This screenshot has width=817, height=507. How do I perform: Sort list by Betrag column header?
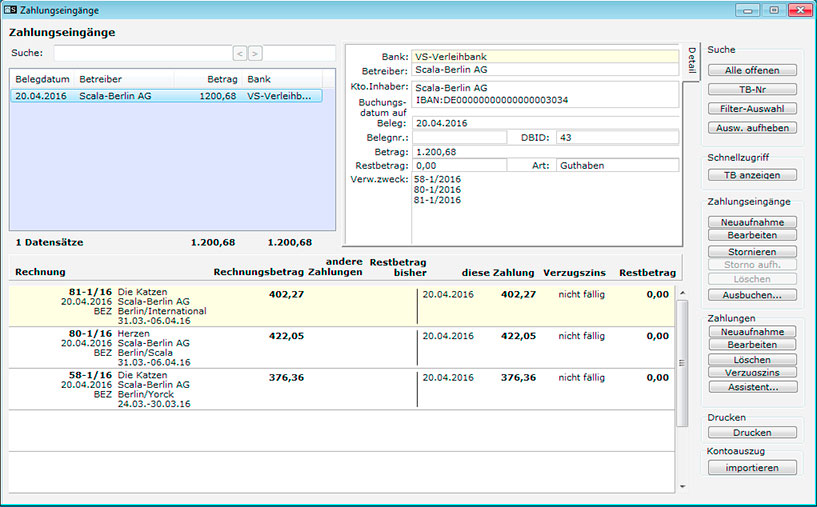220,78
